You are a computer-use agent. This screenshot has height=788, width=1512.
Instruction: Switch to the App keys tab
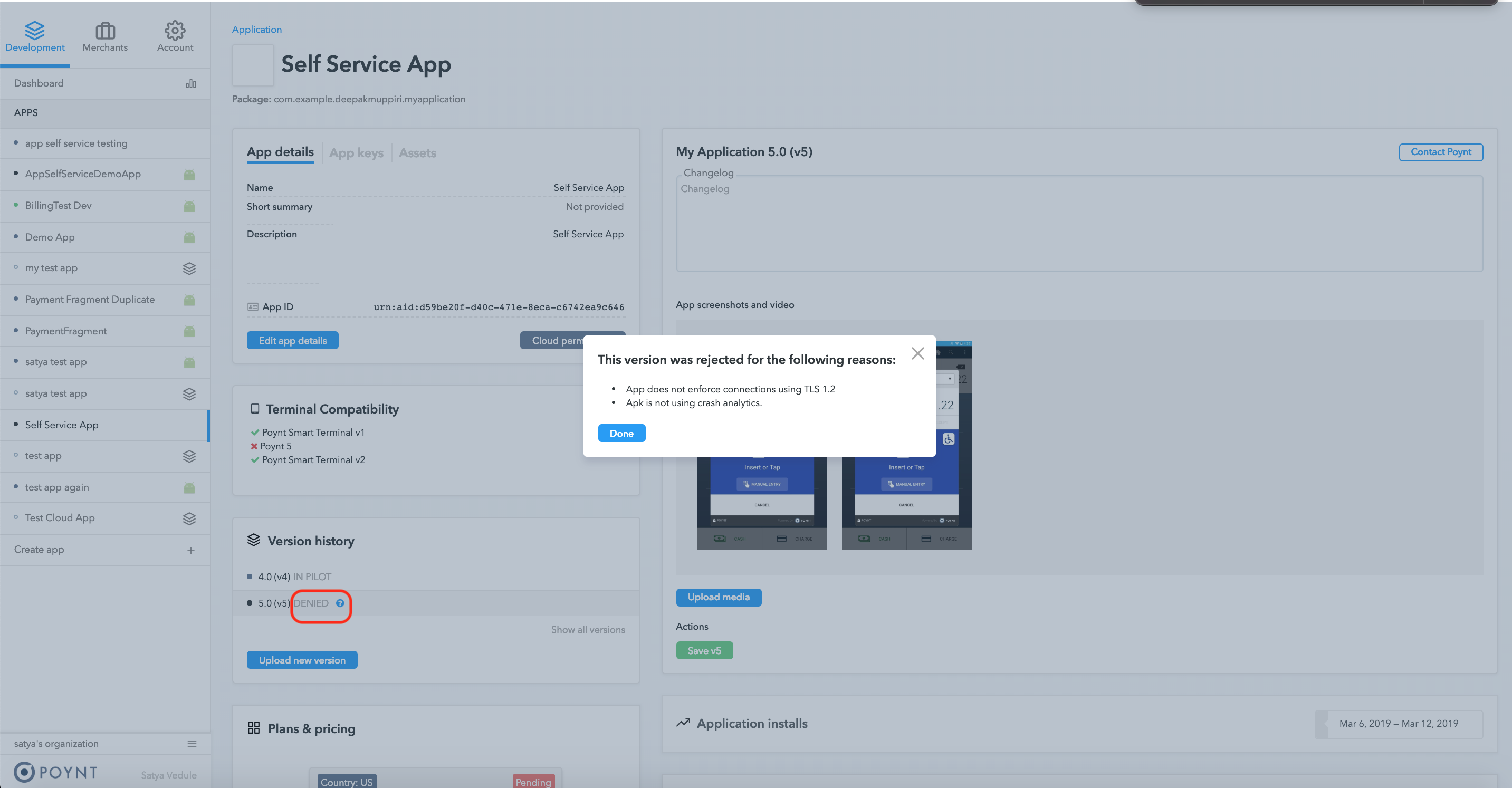(356, 152)
